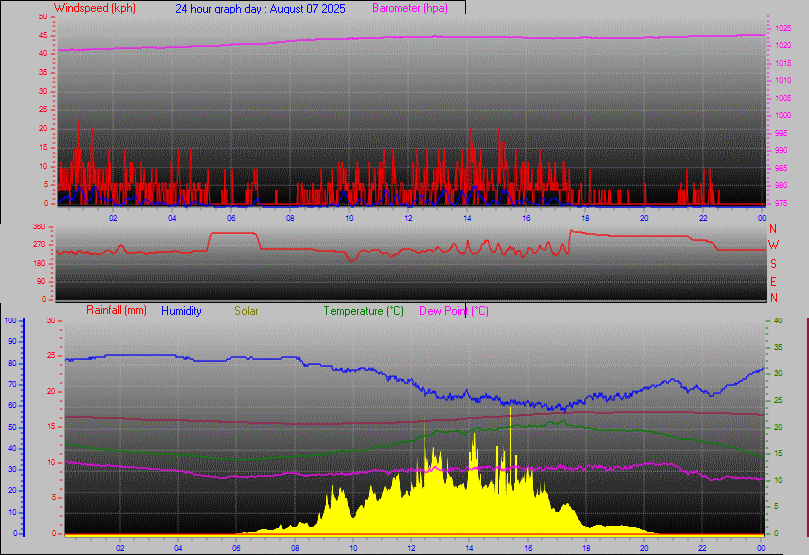The image size is (809, 555).
Task: Click the 270 value on wind direction axis
Action: pyautogui.click(x=39, y=244)
